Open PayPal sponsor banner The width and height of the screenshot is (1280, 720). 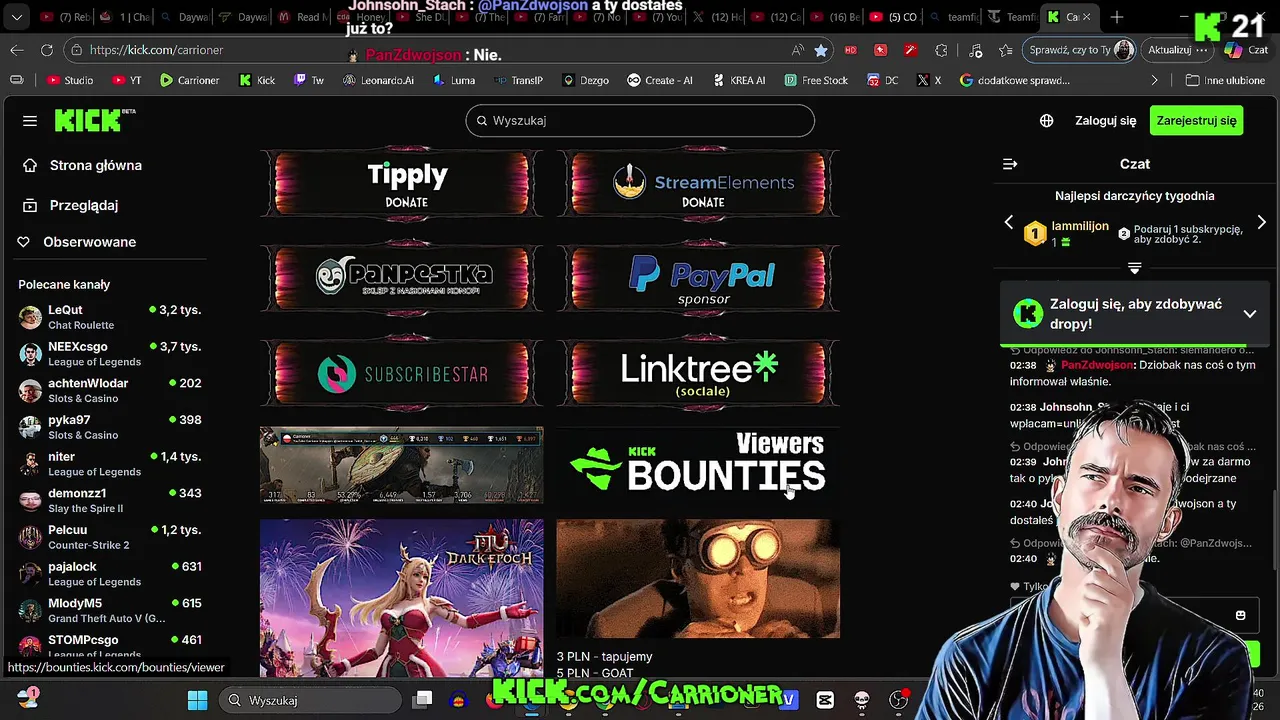[x=698, y=277]
